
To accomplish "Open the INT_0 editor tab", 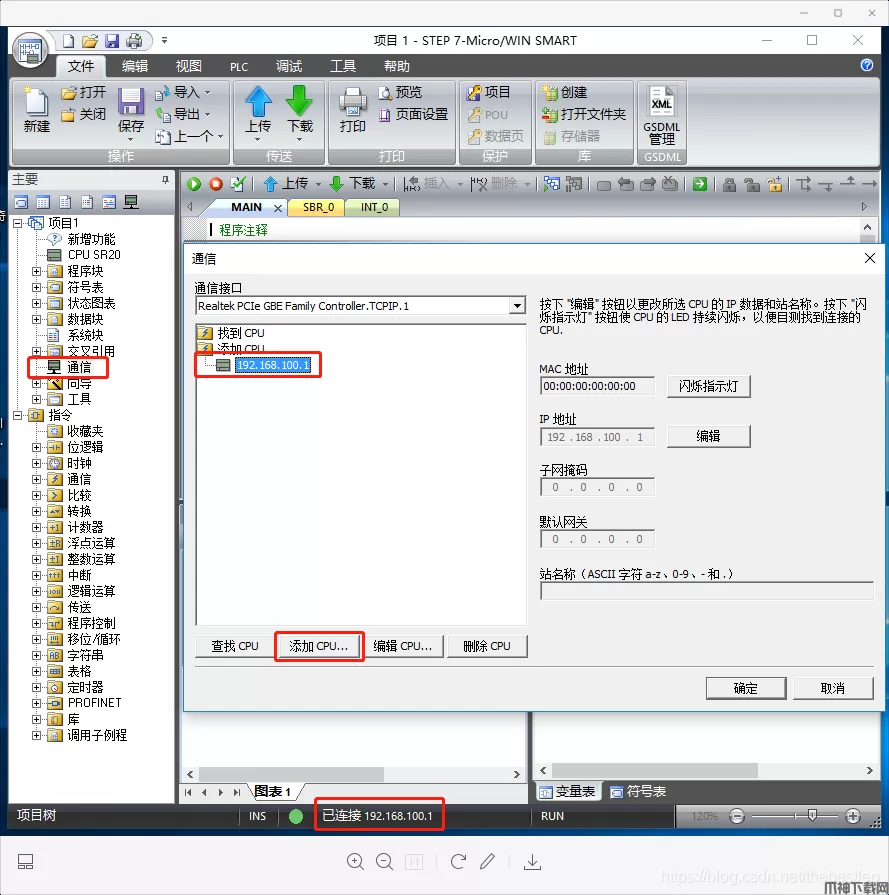I will (x=374, y=207).
